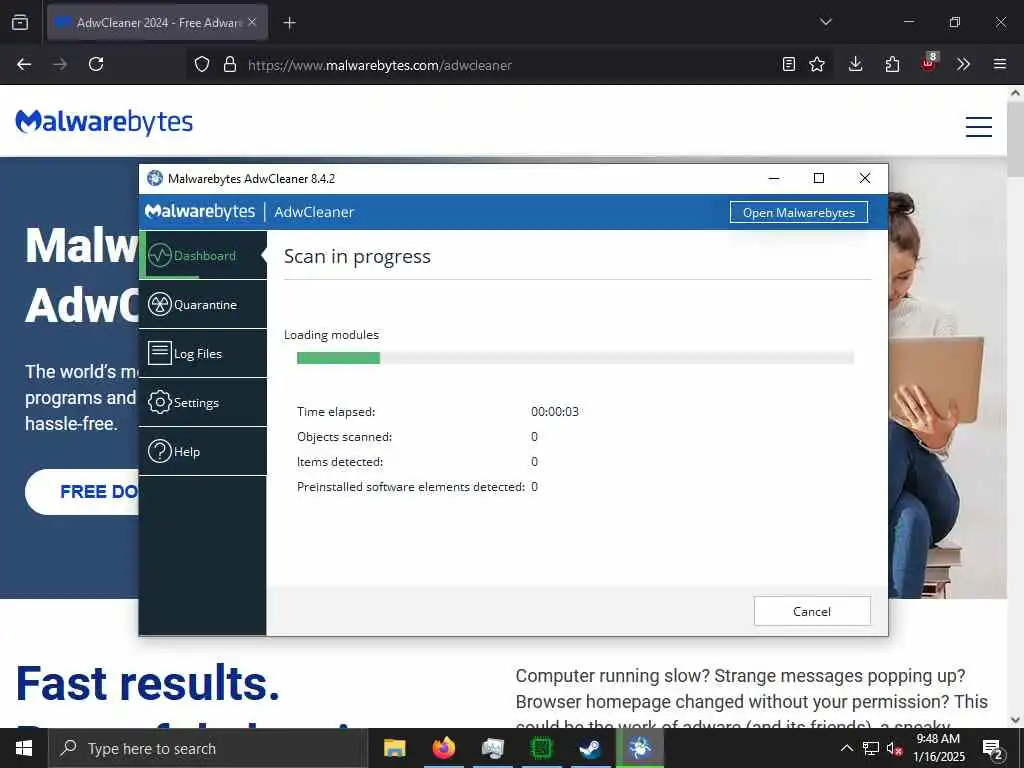
Task: Go back in the browser
Action: [x=24, y=64]
